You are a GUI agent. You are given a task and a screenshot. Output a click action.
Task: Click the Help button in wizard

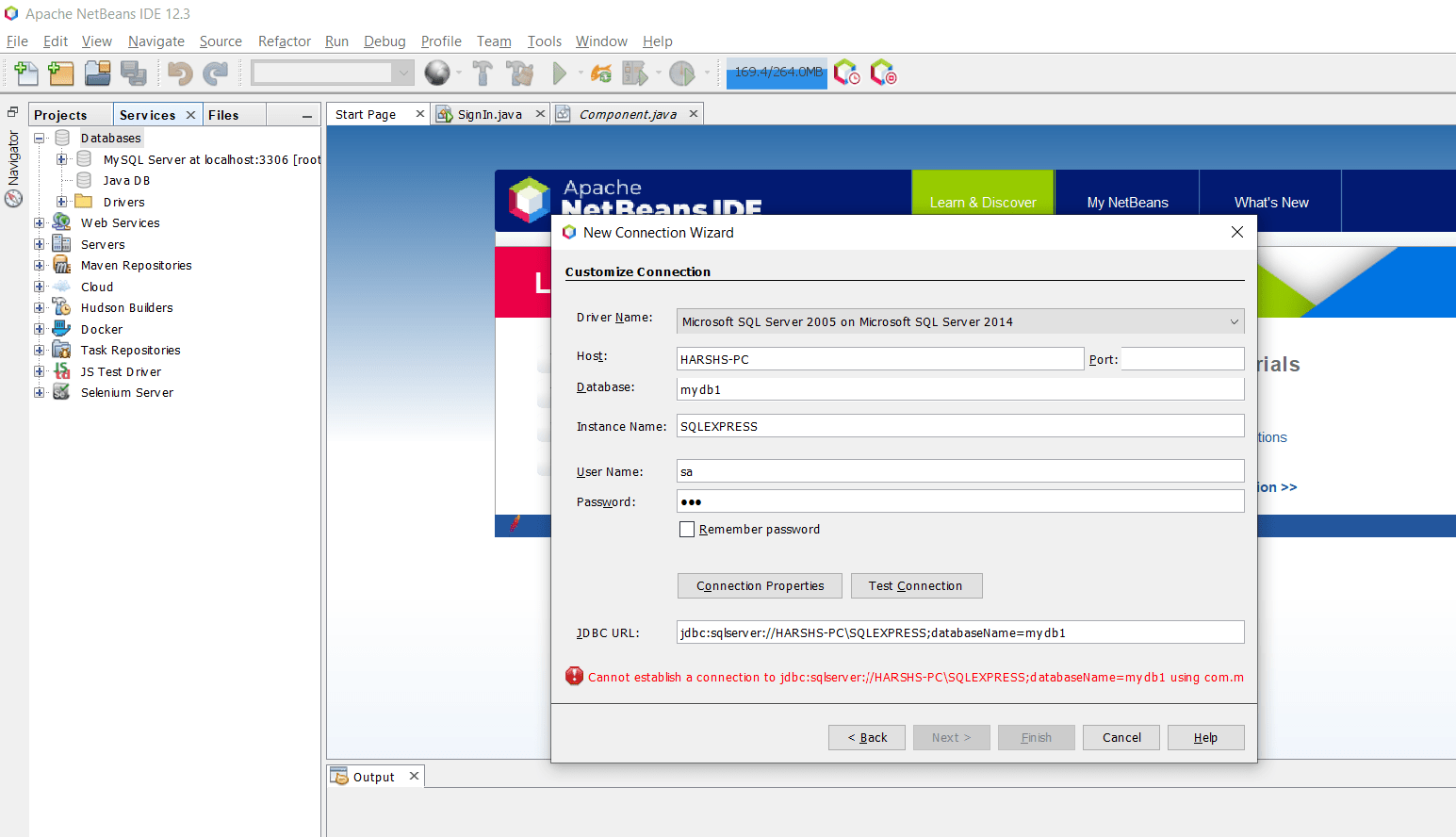pos(1206,738)
